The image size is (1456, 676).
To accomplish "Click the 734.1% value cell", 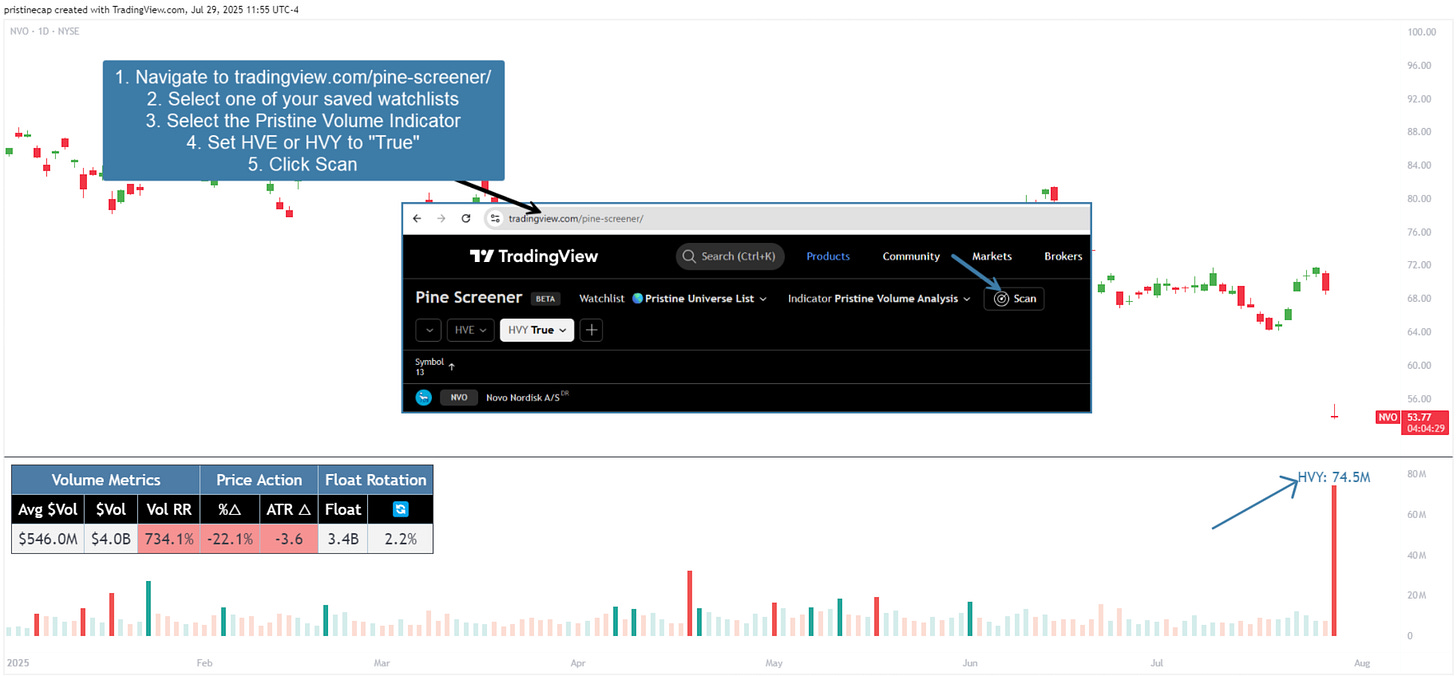I will pyautogui.click(x=169, y=538).
